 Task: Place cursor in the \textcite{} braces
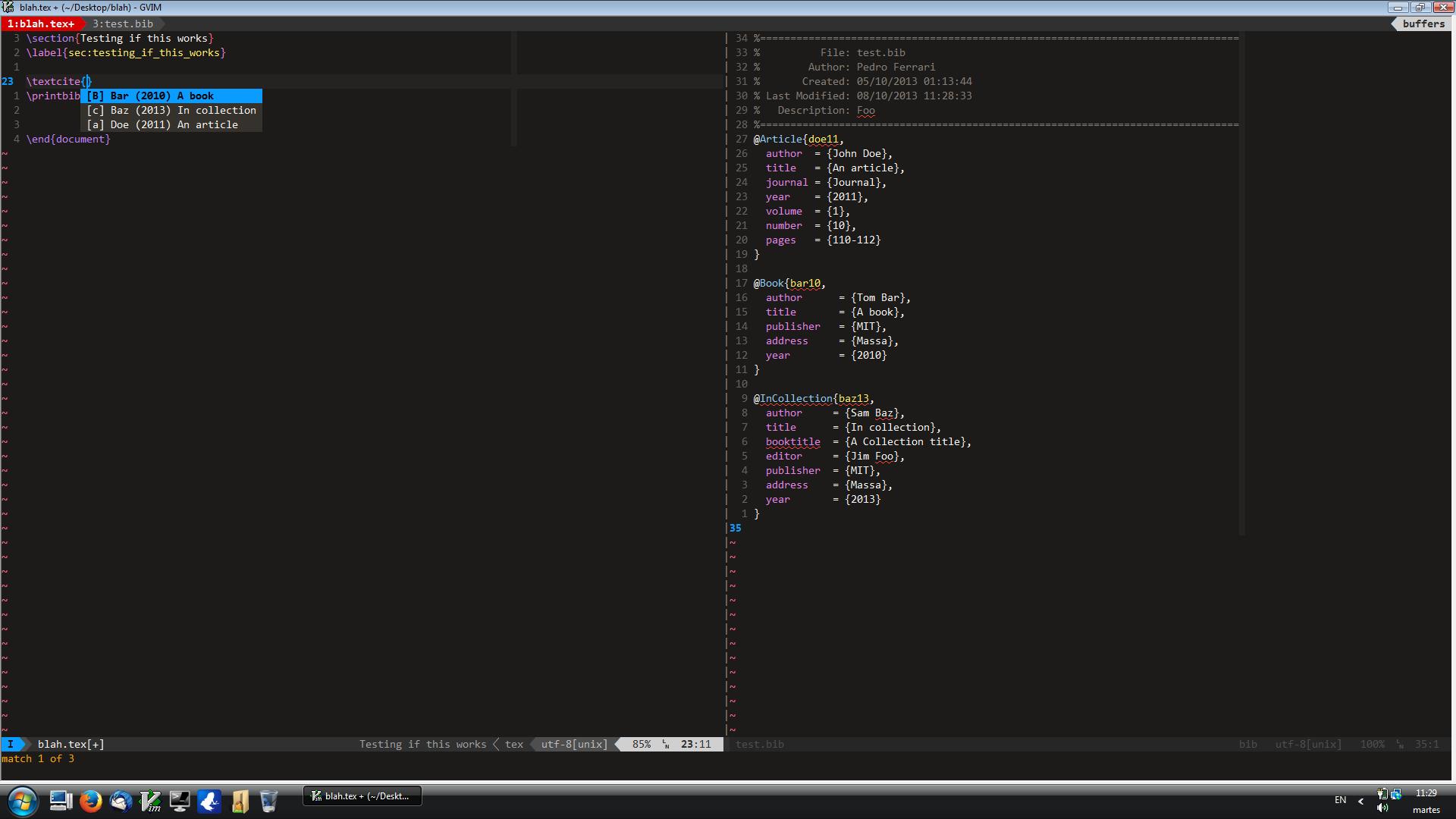point(86,81)
